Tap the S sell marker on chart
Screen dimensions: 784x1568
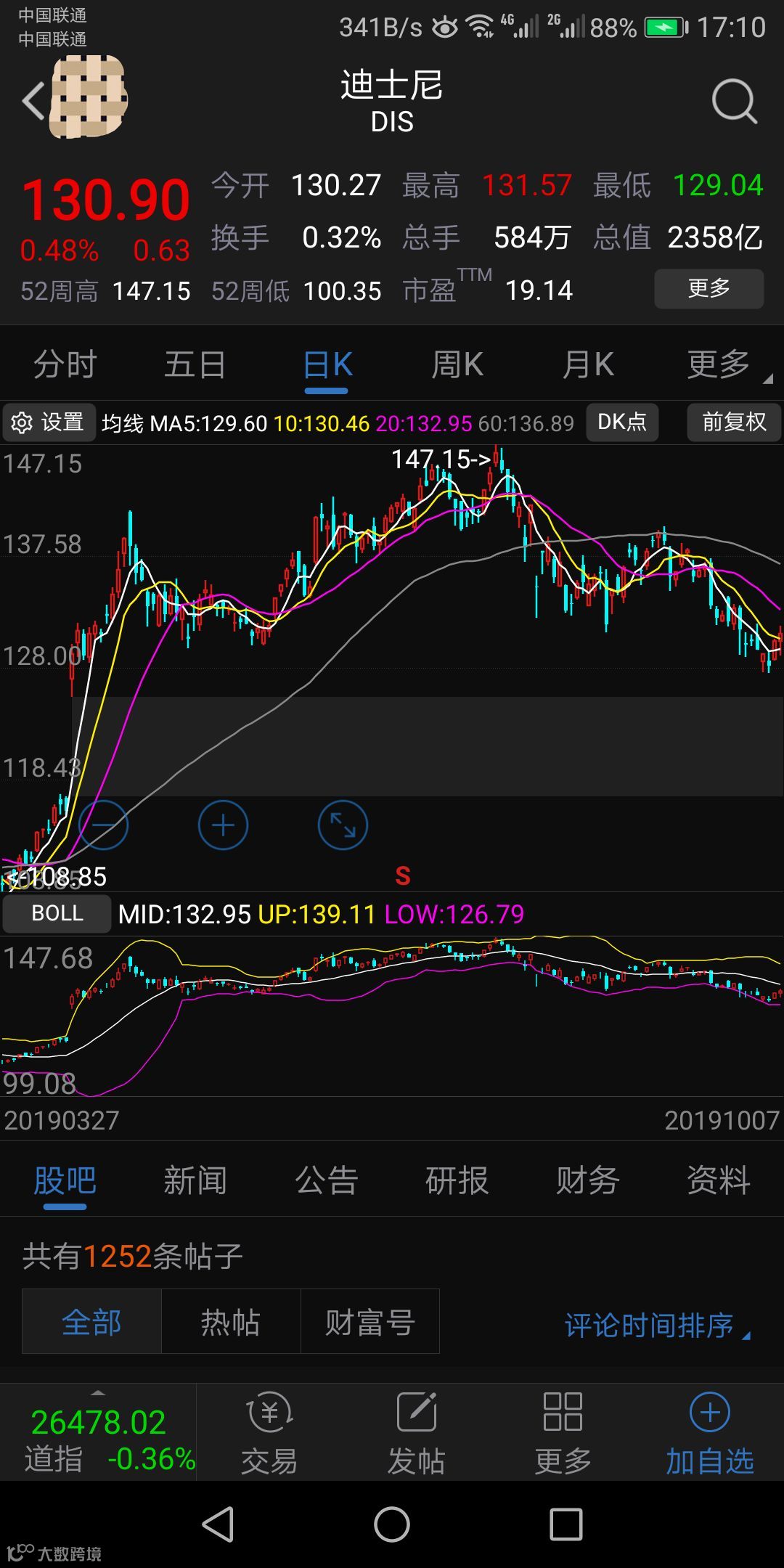tap(403, 876)
